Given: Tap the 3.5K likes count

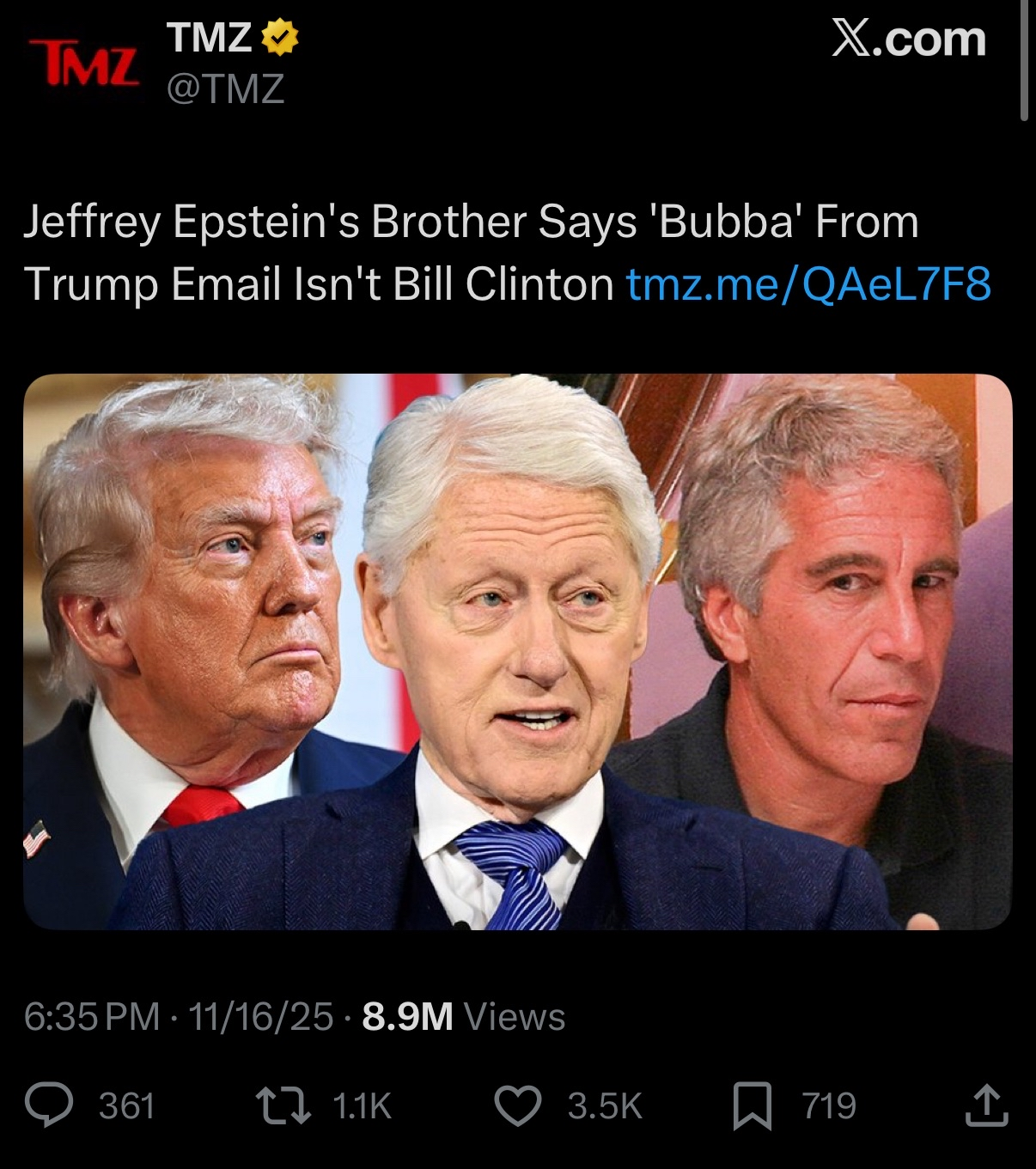Looking at the screenshot, I should [605, 1106].
